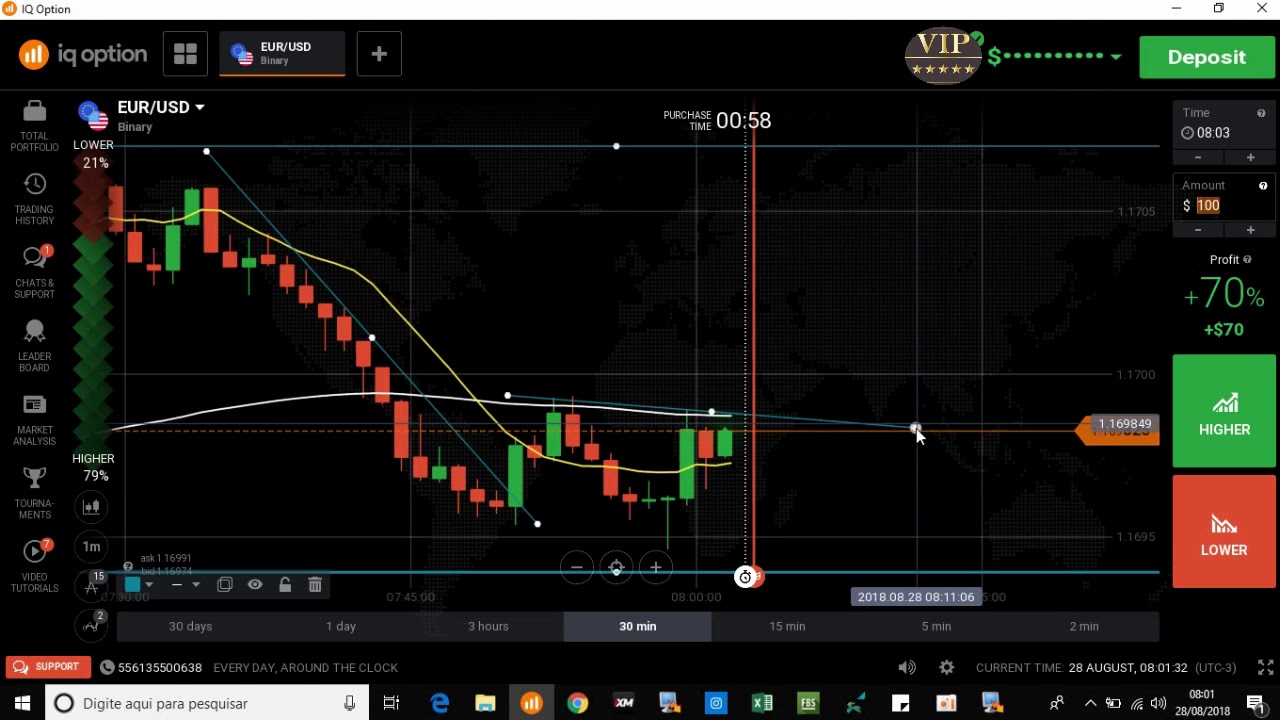Click the chart type candlestick icon
This screenshot has width=1280, height=720.
point(91,507)
